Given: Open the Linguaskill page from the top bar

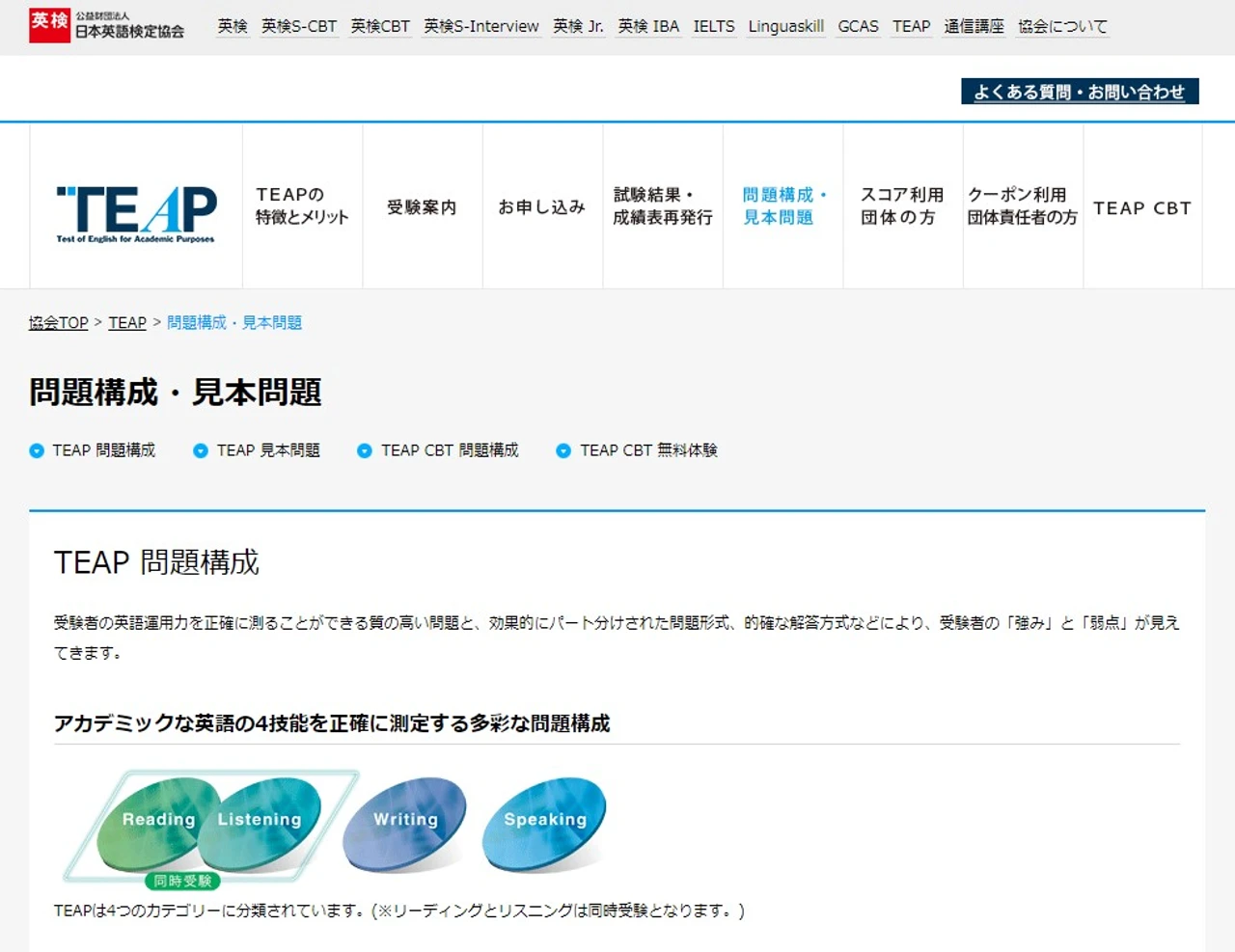Looking at the screenshot, I should click(785, 26).
